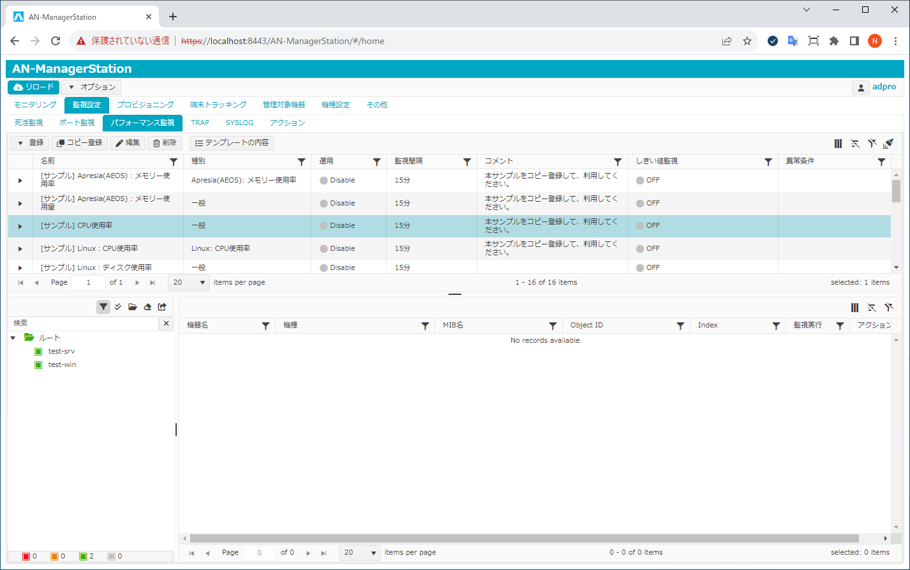Open filter for 種別 column
The height and width of the screenshot is (570, 910).
point(301,161)
